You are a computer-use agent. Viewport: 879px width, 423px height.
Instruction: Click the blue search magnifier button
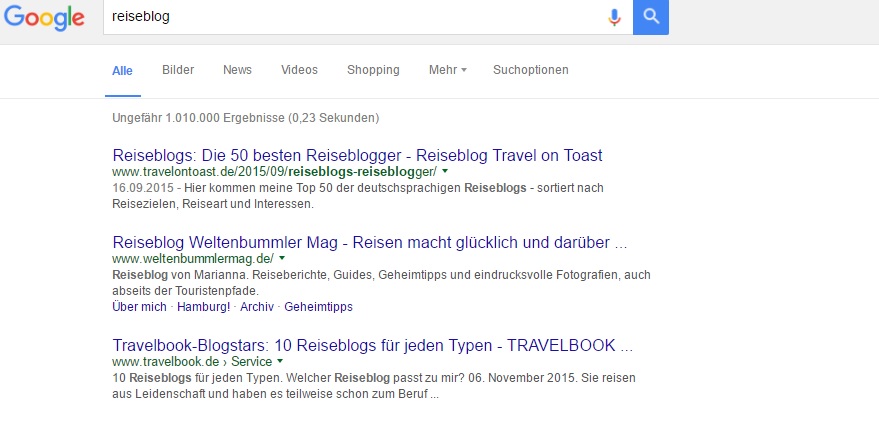click(x=651, y=17)
